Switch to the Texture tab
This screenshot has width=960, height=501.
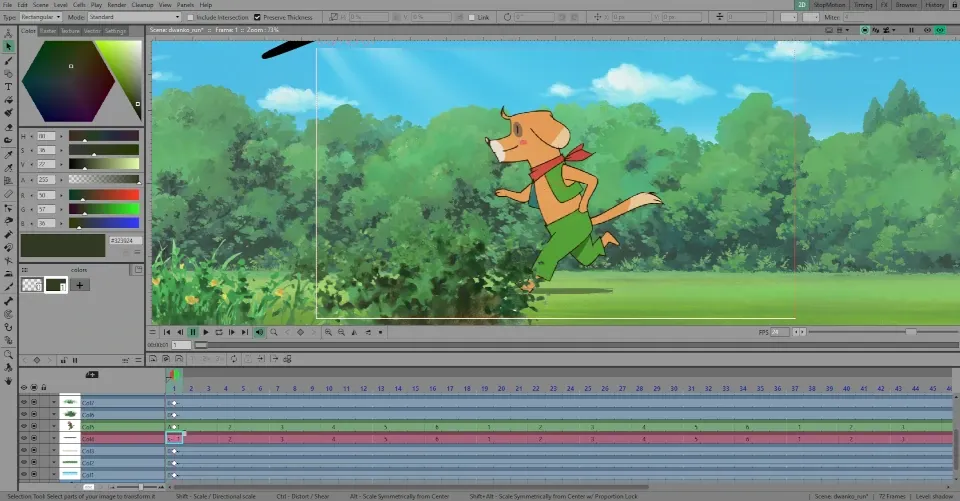tap(70, 31)
